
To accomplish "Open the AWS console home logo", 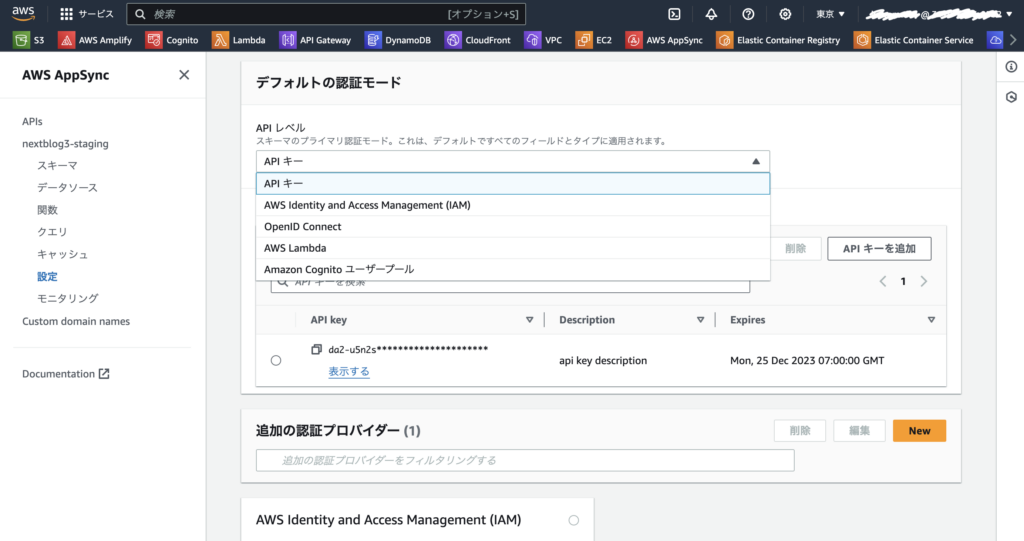I will (x=23, y=13).
